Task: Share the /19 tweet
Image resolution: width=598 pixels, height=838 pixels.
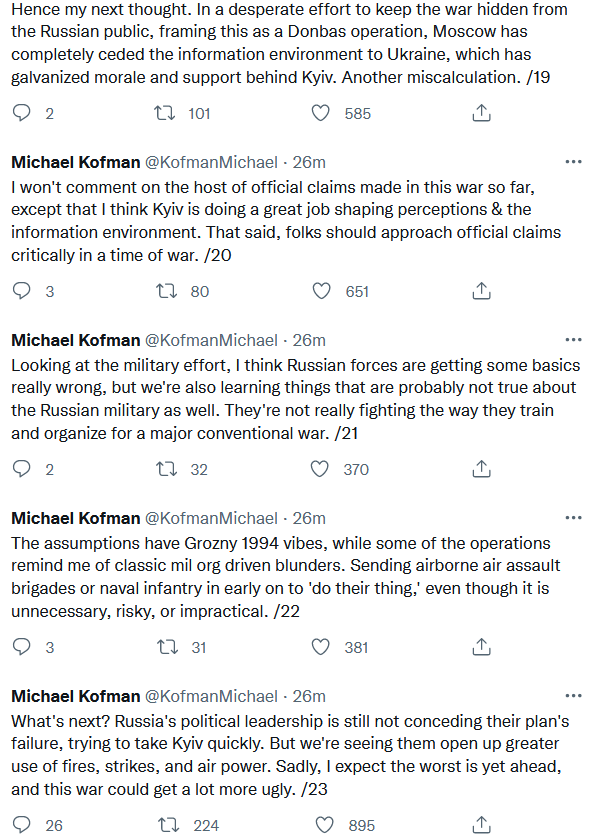Action: pyautogui.click(x=481, y=113)
